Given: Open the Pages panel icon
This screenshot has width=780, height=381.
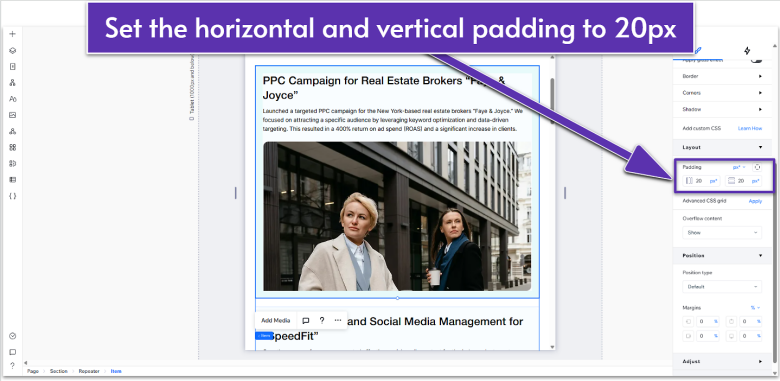Looking at the screenshot, I should click(x=13, y=66).
